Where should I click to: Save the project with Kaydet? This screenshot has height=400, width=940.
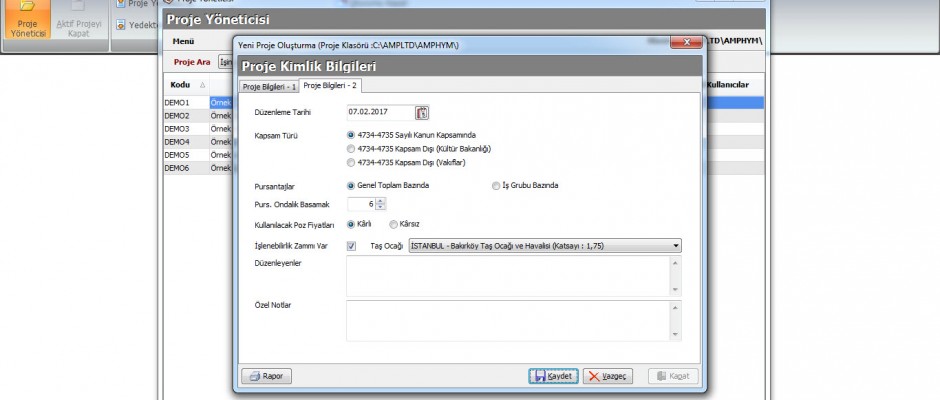tap(553, 376)
